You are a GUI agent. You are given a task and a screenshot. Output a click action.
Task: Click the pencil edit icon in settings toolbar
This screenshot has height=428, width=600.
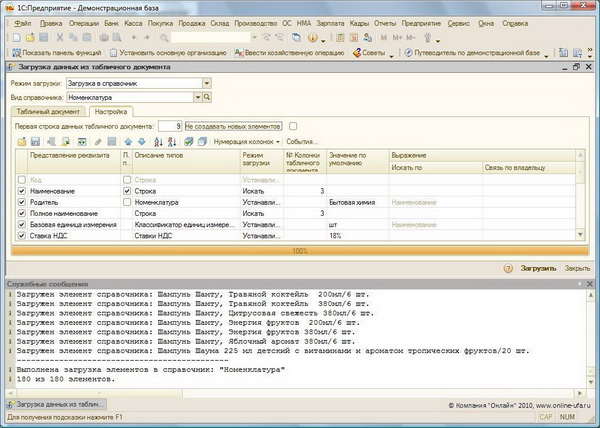98,142
